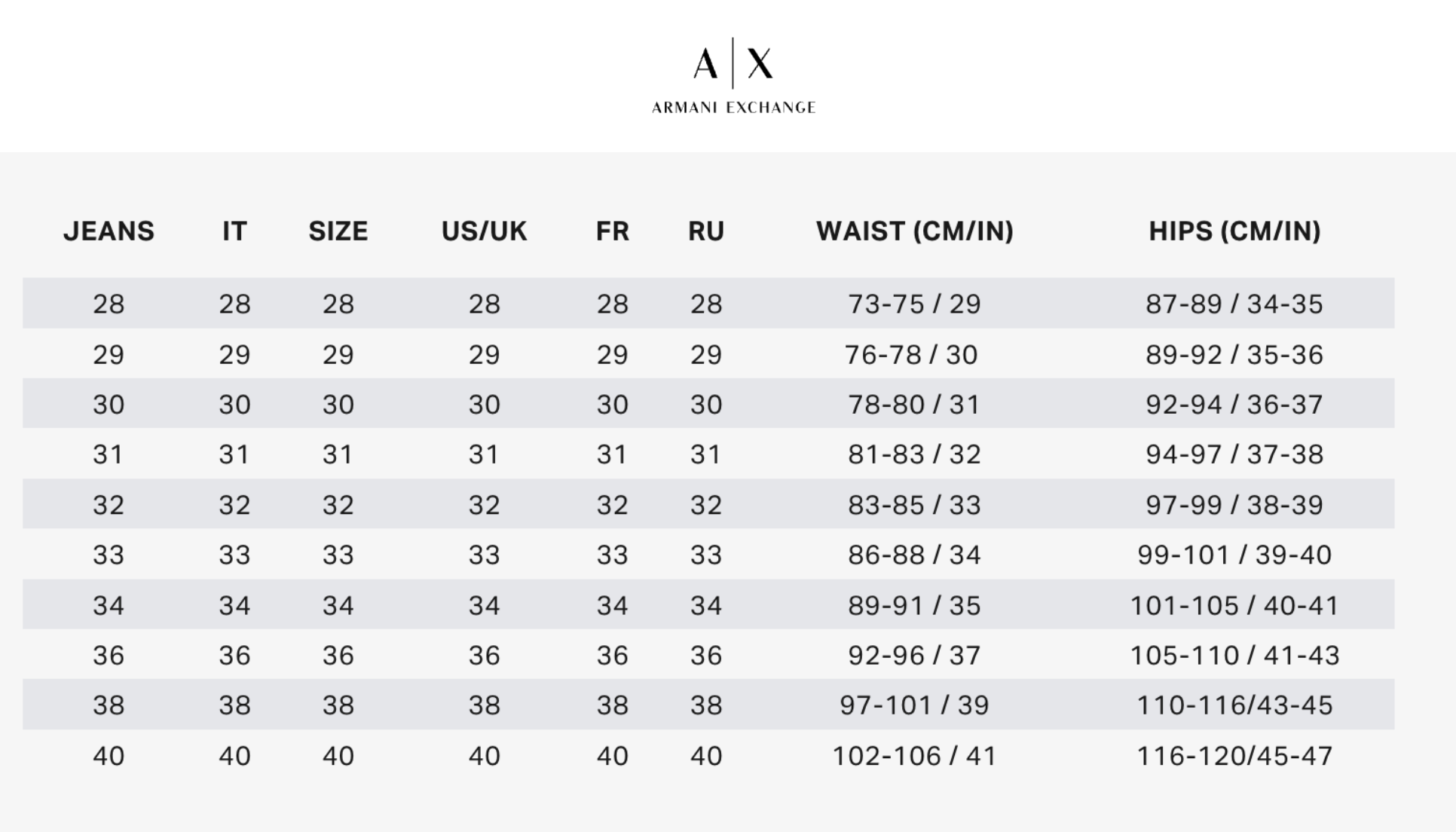Select waist value 97-101 / 39
Screen dimensions: 1456x832
pos(915,705)
